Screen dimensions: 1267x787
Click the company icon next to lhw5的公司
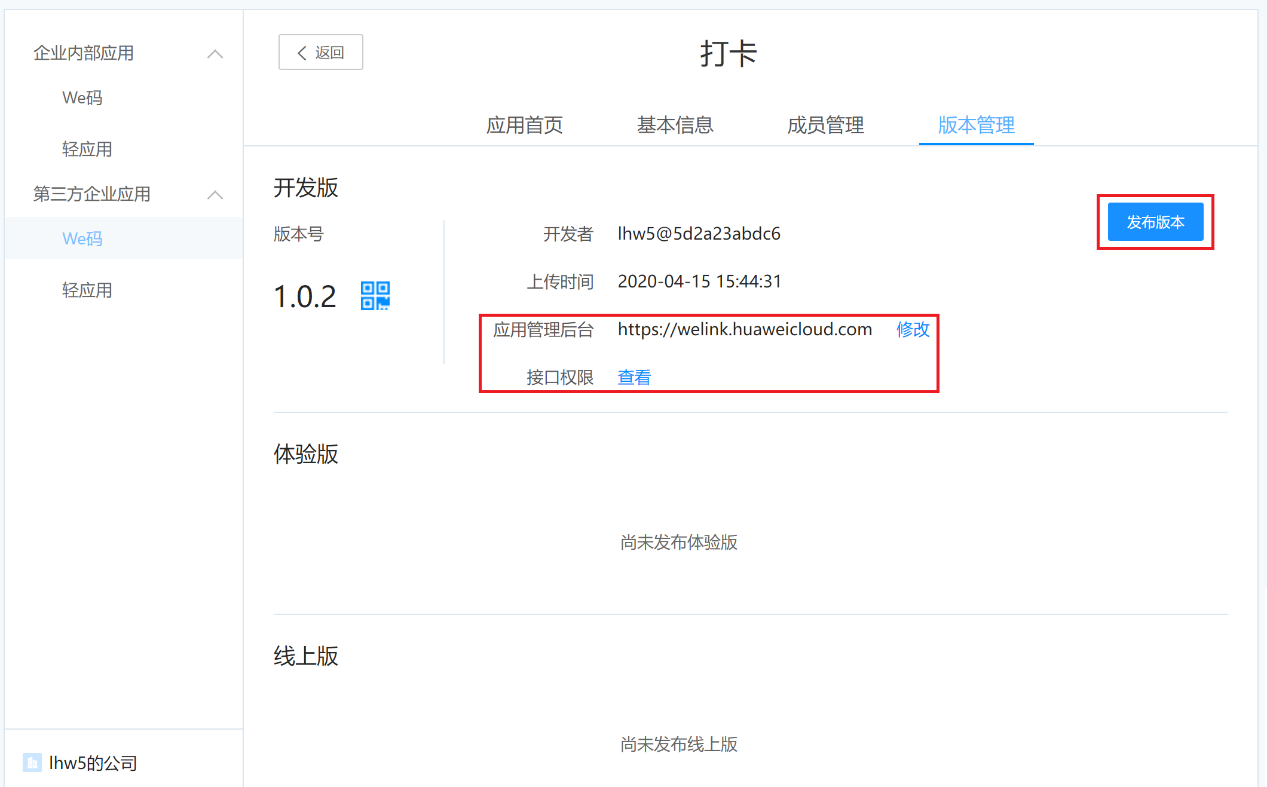point(32,764)
